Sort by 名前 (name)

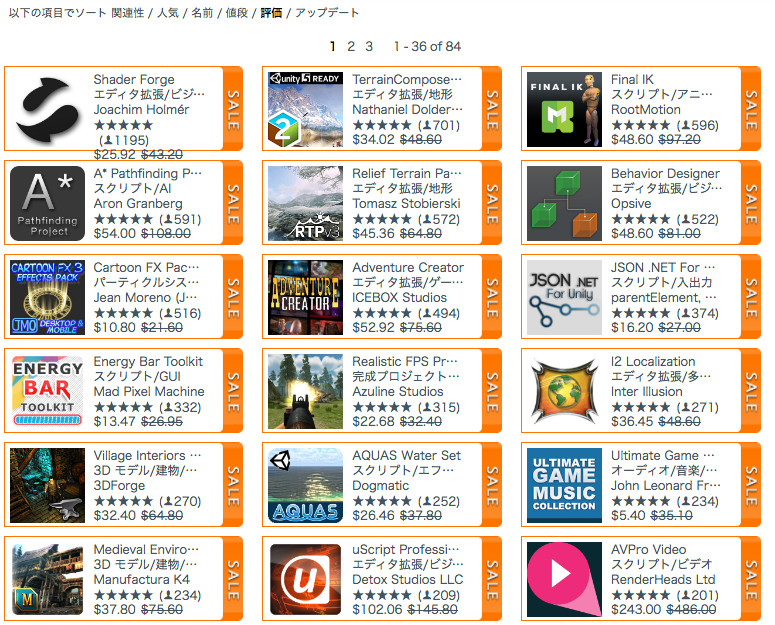click(202, 13)
